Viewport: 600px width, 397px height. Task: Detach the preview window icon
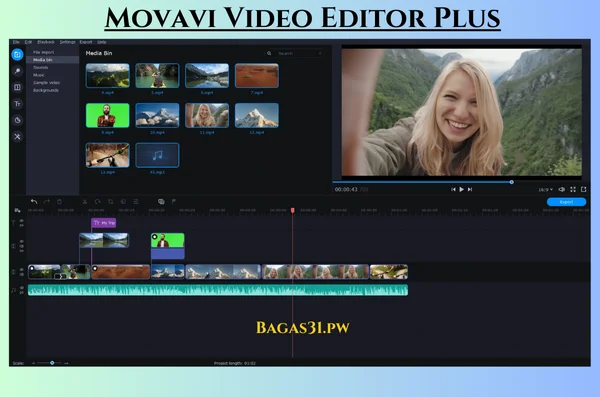[584, 189]
